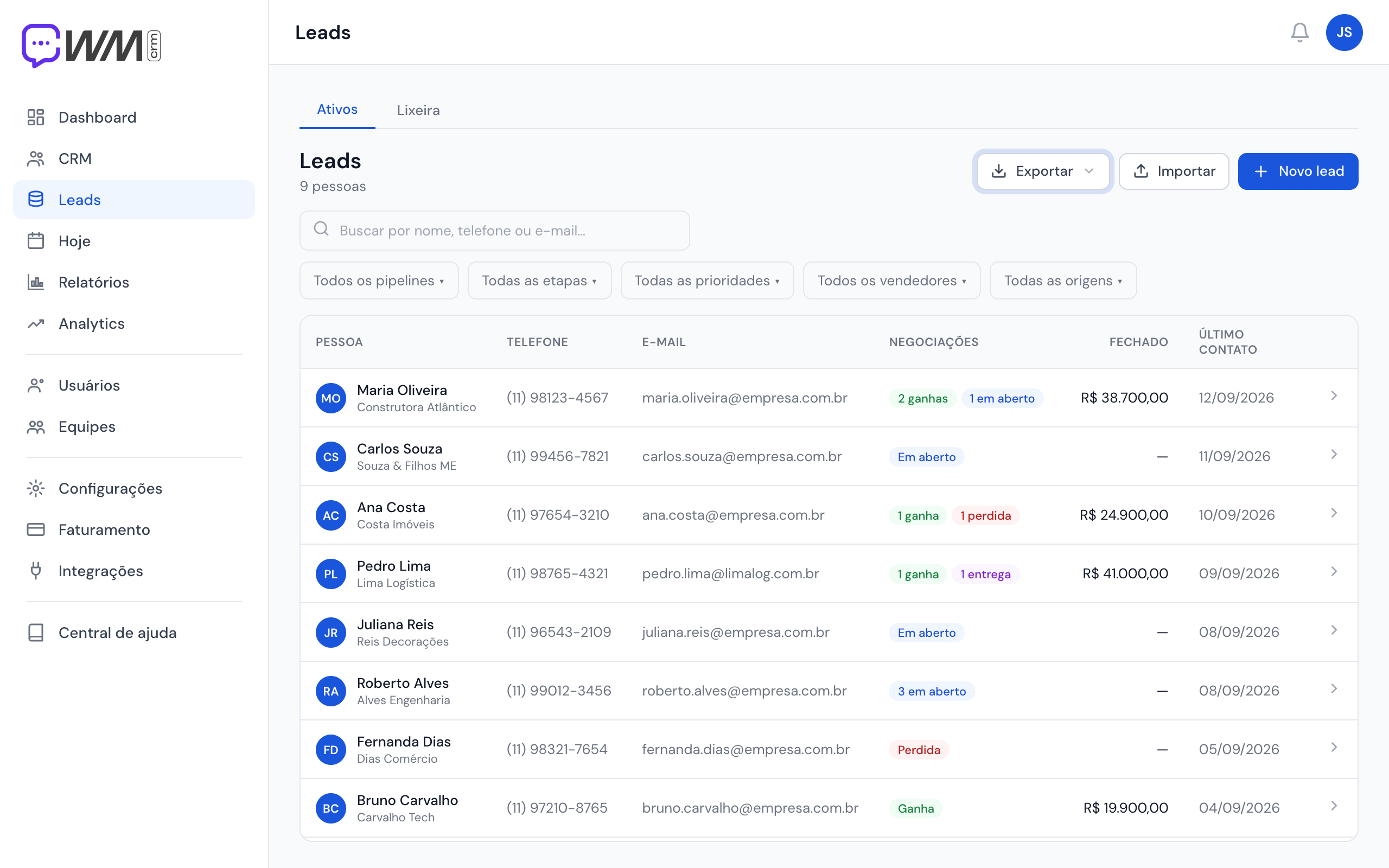Viewport: 1389px width, 868px height.
Task: Click the 3 em aberto badge
Action: point(932,691)
